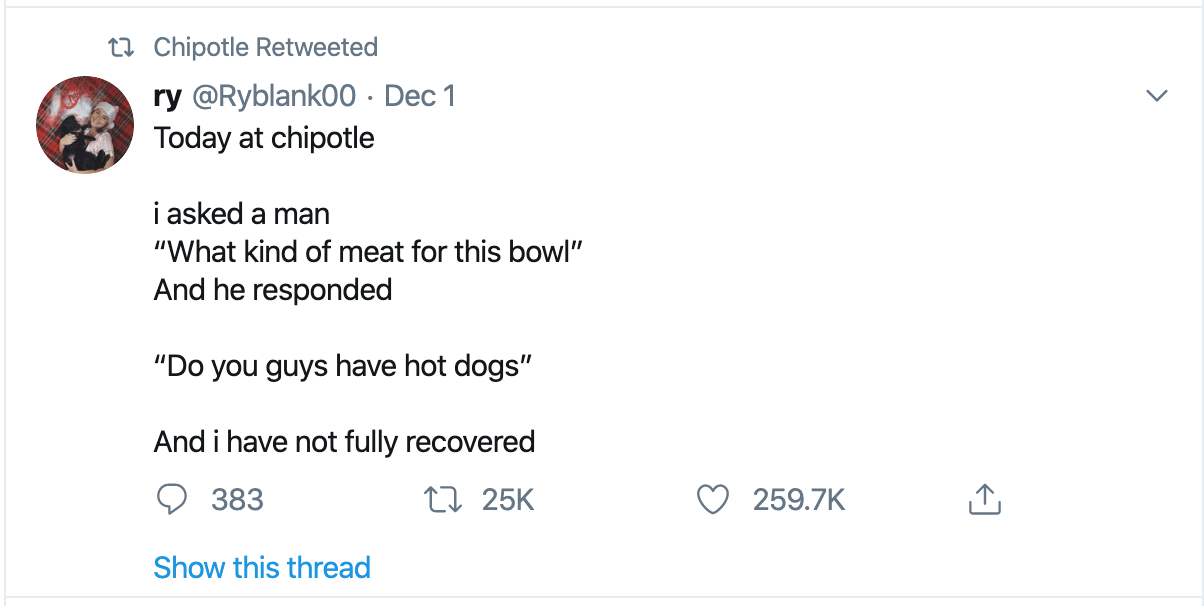The image size is (1204, 606).
Task: Click the line And i have not fully recovered
Action: pos(343,441)
